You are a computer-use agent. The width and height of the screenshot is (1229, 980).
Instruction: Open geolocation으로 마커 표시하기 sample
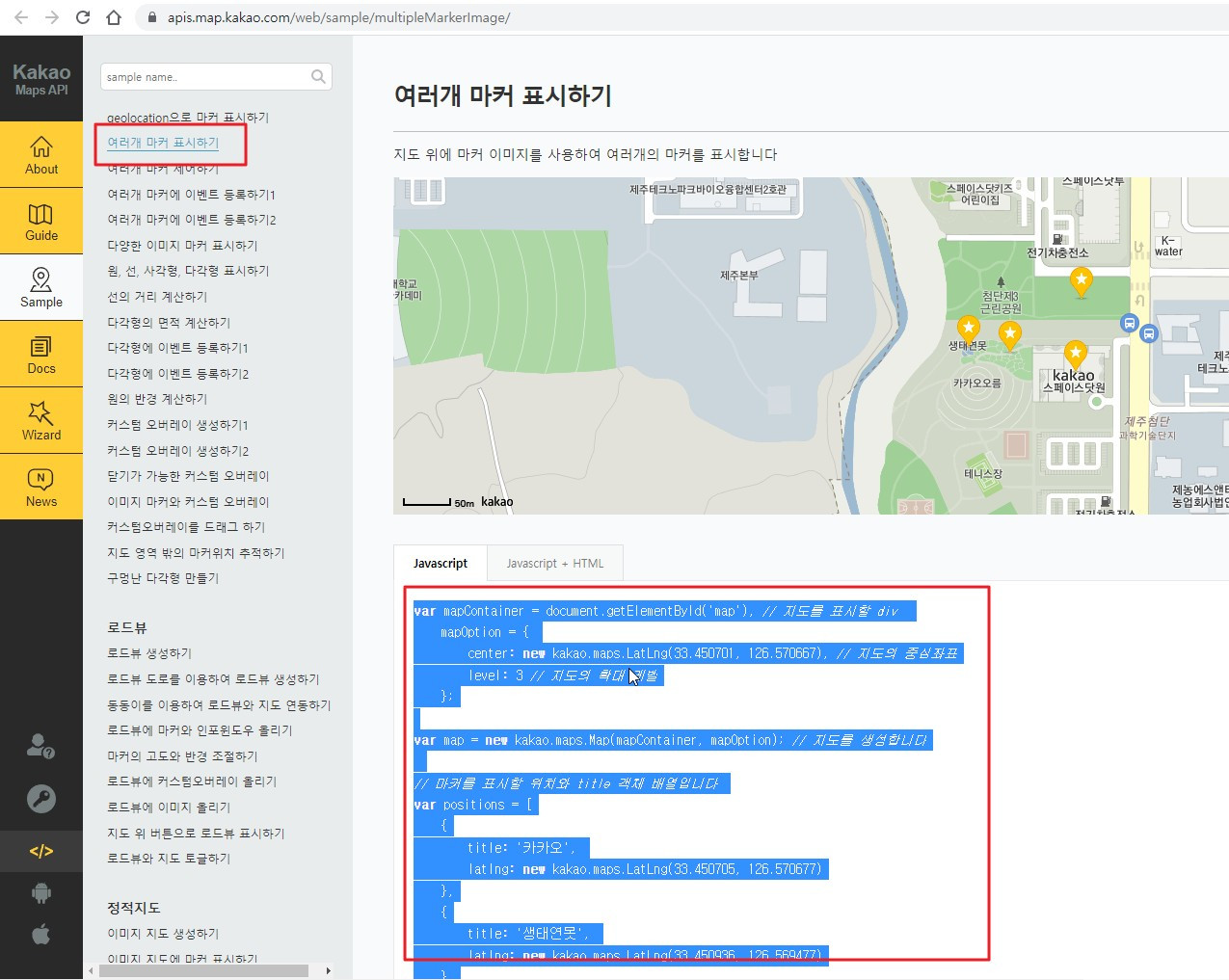pos(188,118)
